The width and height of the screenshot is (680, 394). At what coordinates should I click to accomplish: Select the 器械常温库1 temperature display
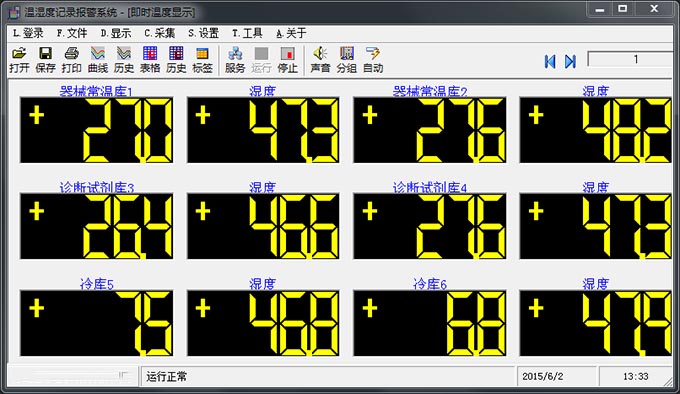point(96,130)
